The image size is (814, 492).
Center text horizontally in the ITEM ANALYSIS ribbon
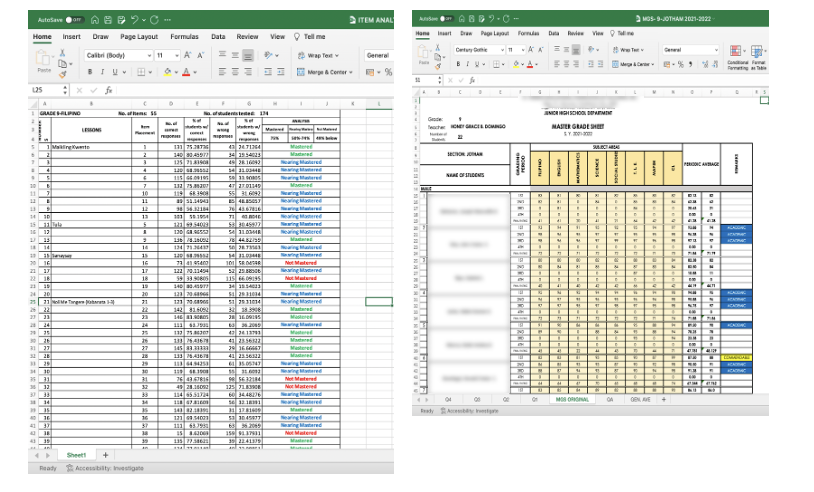[x=235, y=72]
